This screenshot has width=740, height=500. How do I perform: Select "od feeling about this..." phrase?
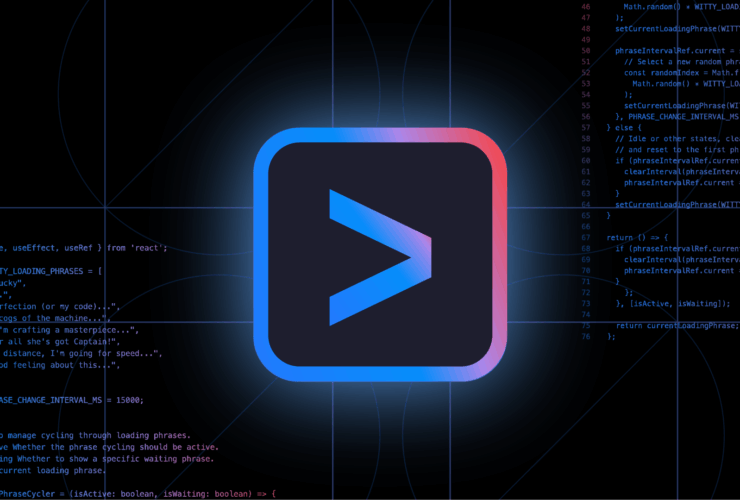click(58, 365)
